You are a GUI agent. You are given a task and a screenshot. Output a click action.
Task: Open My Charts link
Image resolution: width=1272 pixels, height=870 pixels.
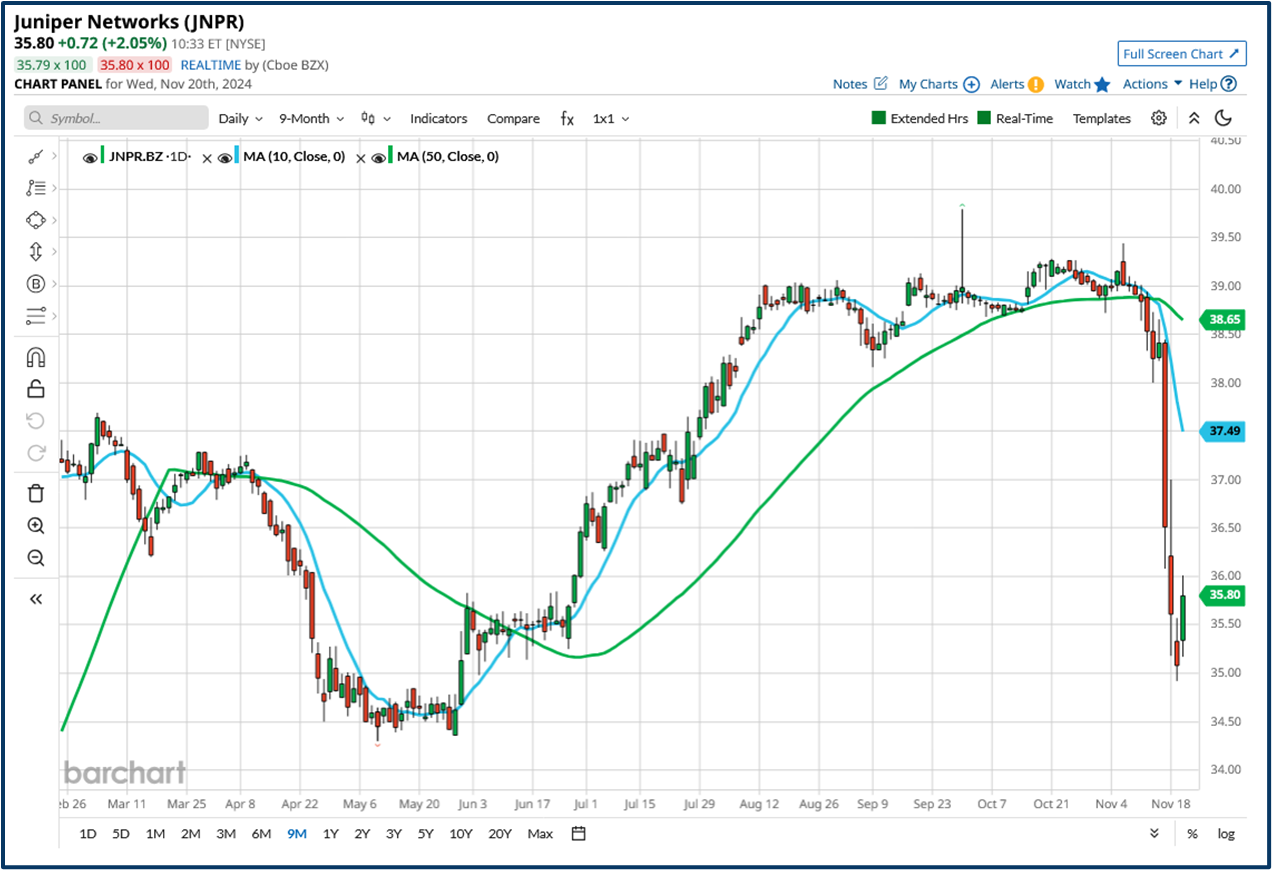tap(929, 84)
